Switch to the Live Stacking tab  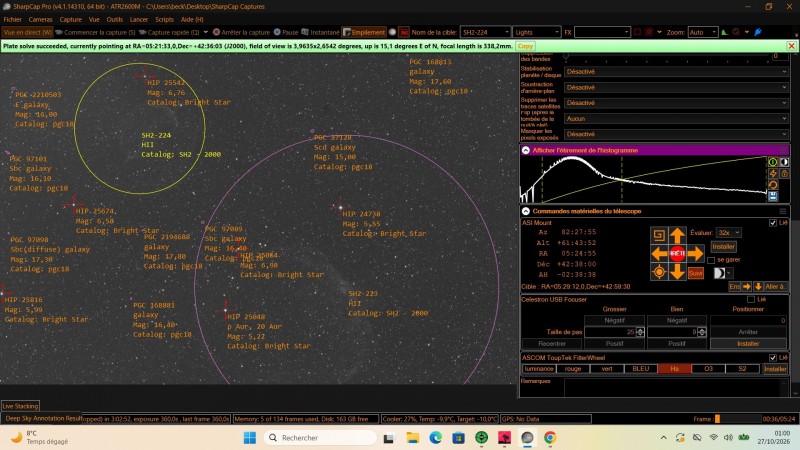20,406
